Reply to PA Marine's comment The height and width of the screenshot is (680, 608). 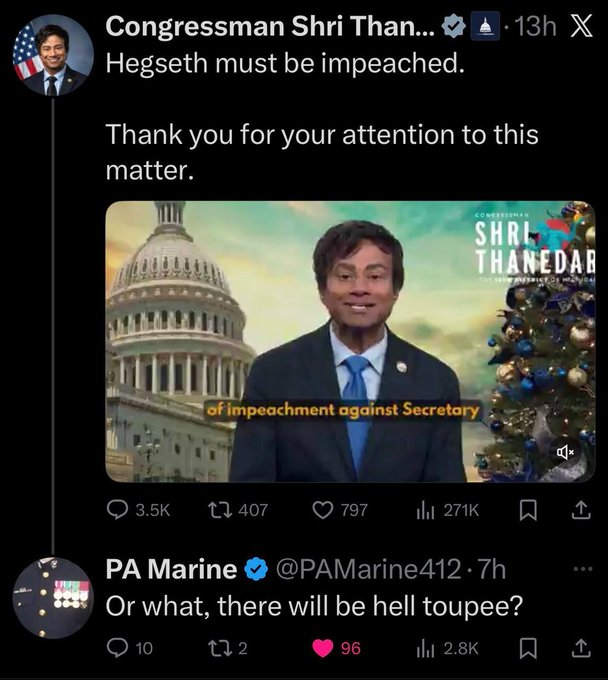pos(116,648)
